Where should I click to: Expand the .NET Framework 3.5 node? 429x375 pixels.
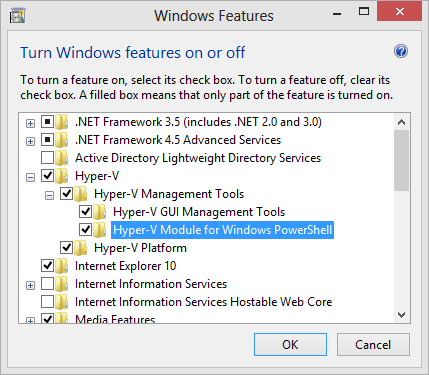30,124
